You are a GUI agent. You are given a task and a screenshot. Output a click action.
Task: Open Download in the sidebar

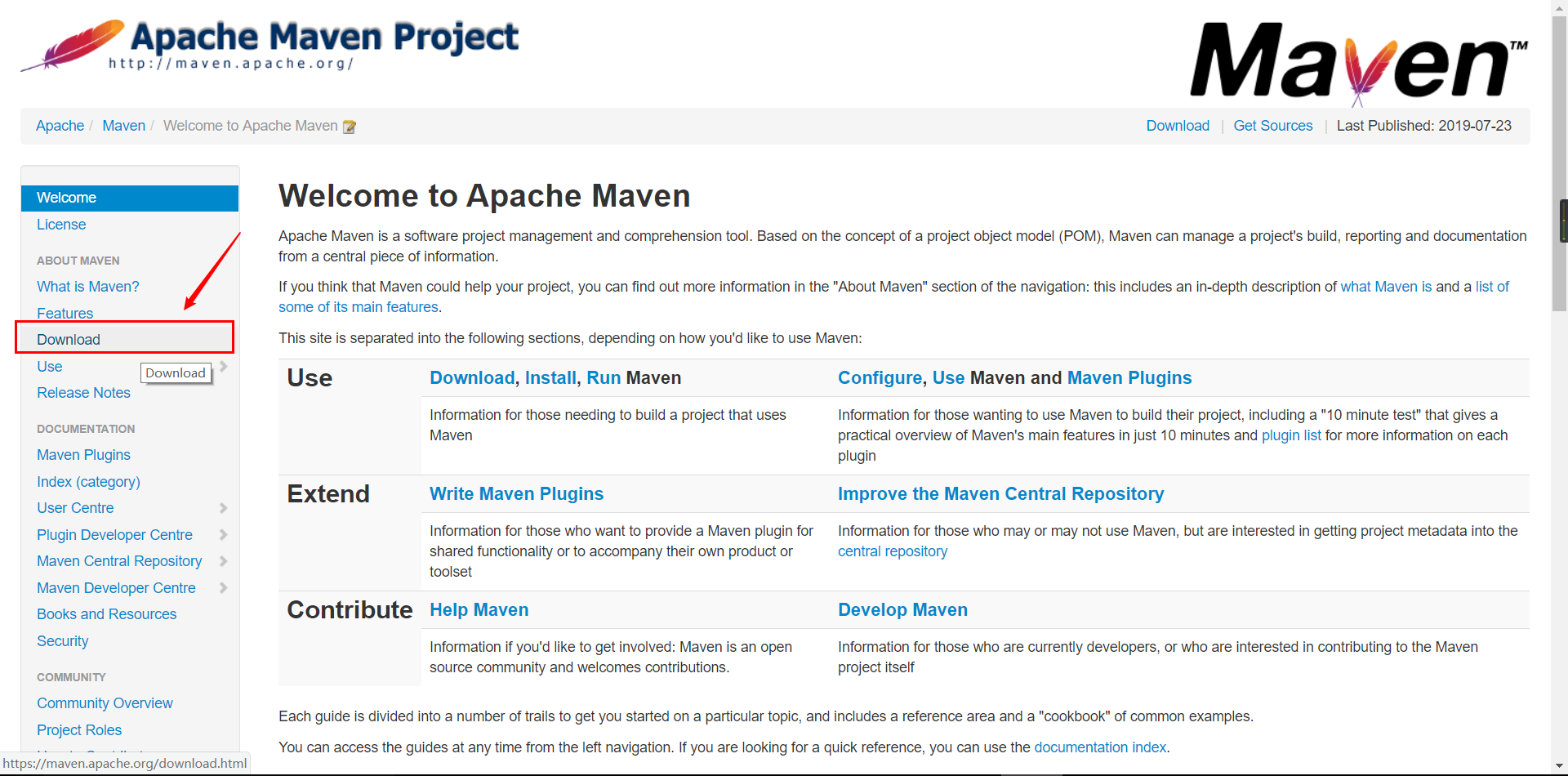[69, 340]
